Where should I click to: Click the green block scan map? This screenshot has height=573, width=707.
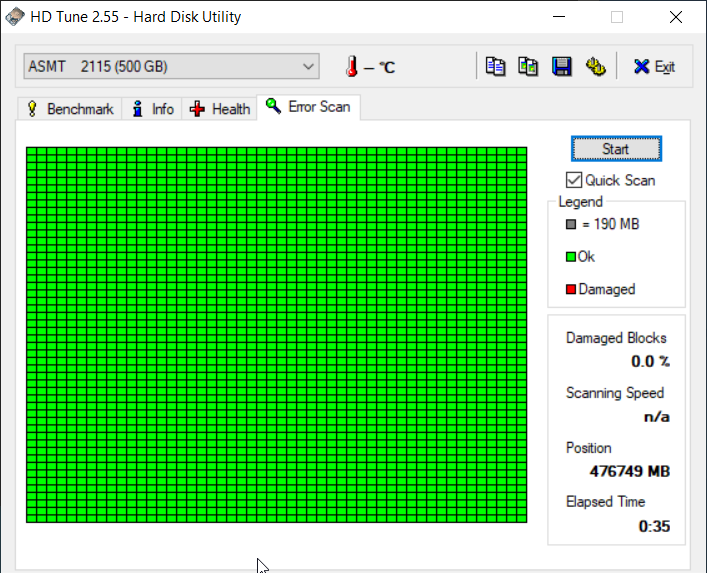click(276, 335)
